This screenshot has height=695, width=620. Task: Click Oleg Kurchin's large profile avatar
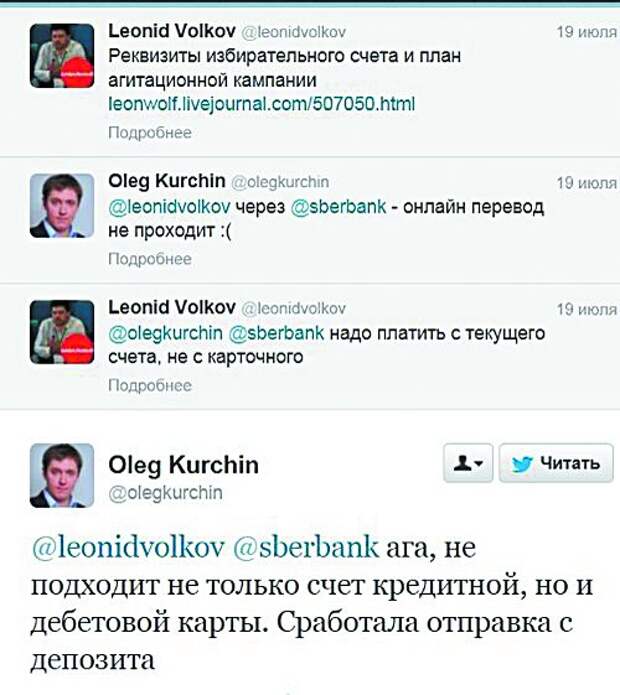click(x=62, y=476)
